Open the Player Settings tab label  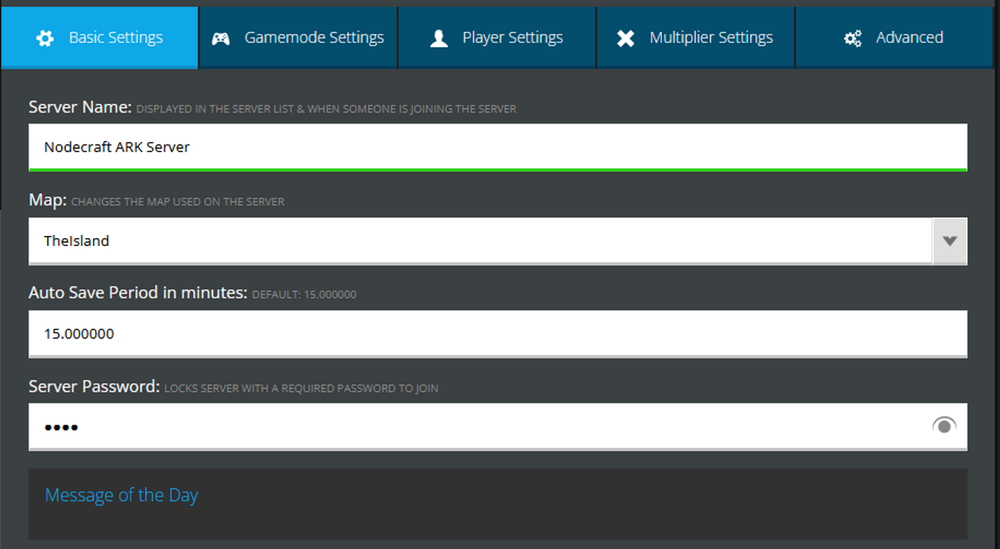(x=512, y=38)
